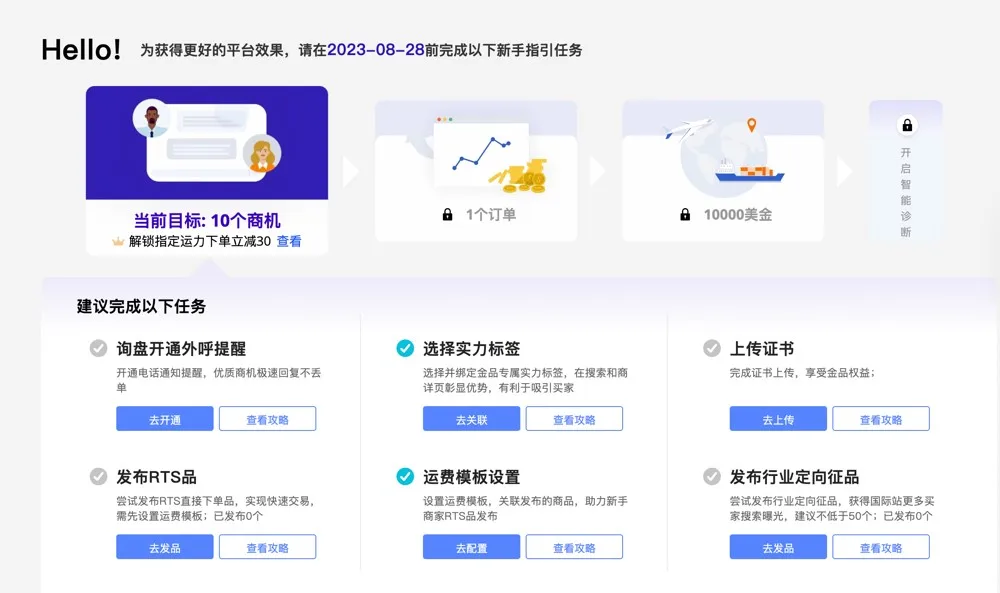1000x593 pixels.
Task: Click the arrow after the 商机 card
Action: pyautogui.click(x=350, y=171)
